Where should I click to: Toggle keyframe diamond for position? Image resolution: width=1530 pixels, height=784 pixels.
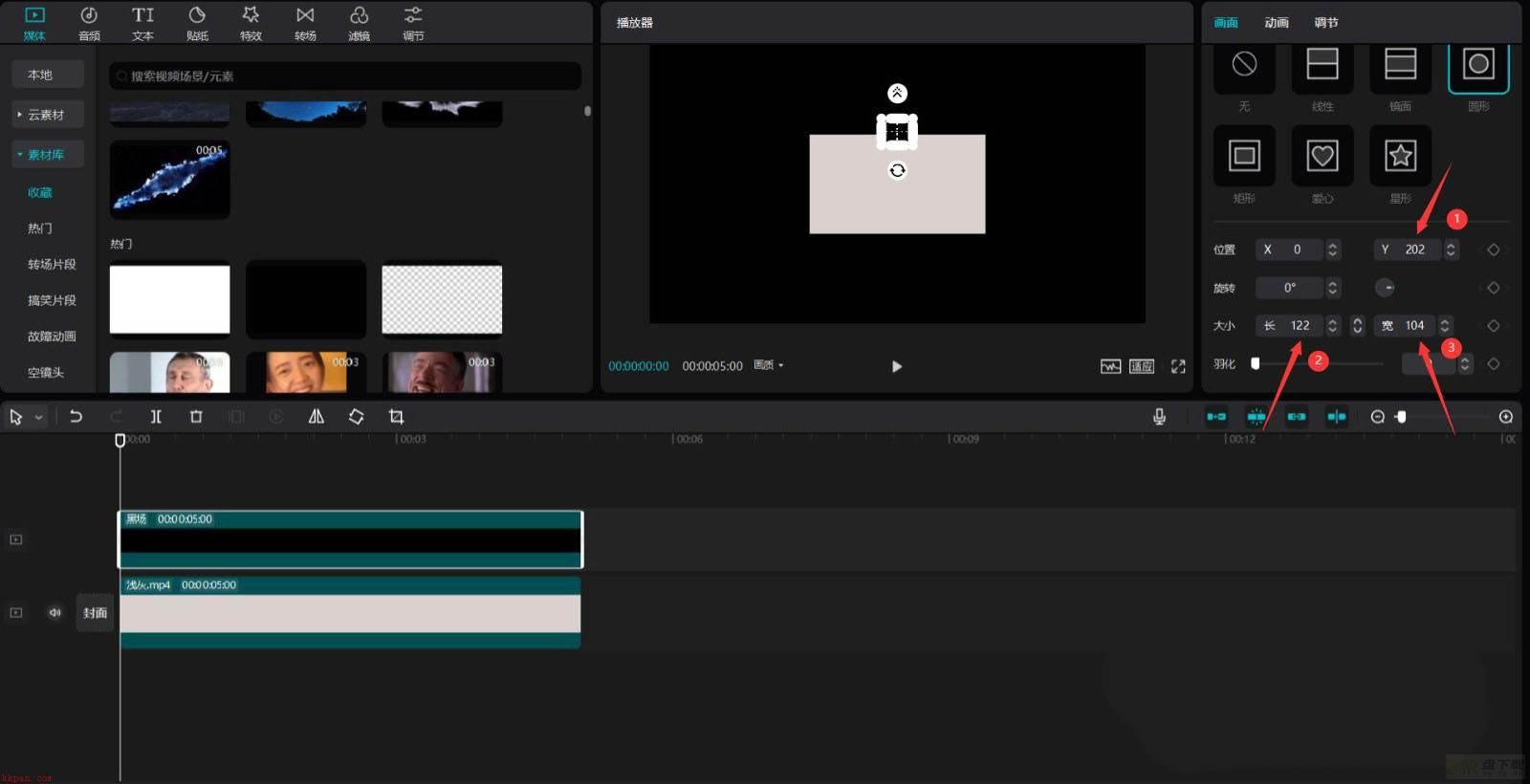[1493, 250]
